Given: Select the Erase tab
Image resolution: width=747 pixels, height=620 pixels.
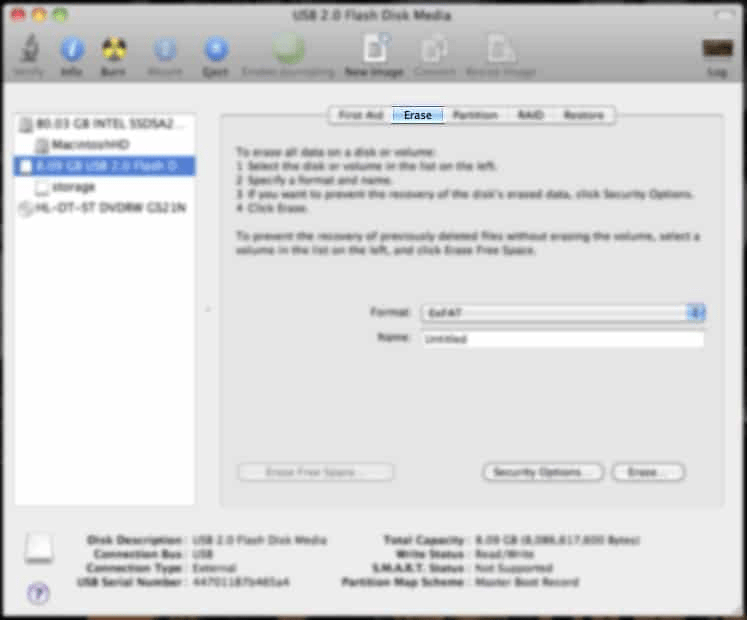Looking at the screenshot, I should 418,115.
